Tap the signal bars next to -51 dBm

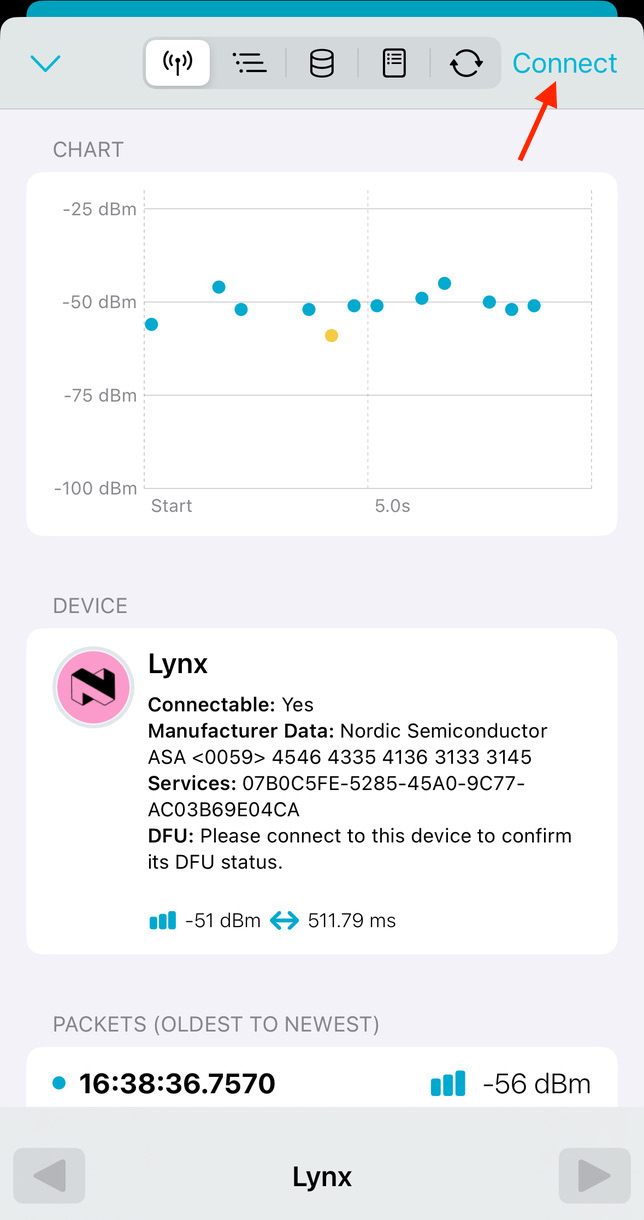pyautogui.click(x=162, y=920)
